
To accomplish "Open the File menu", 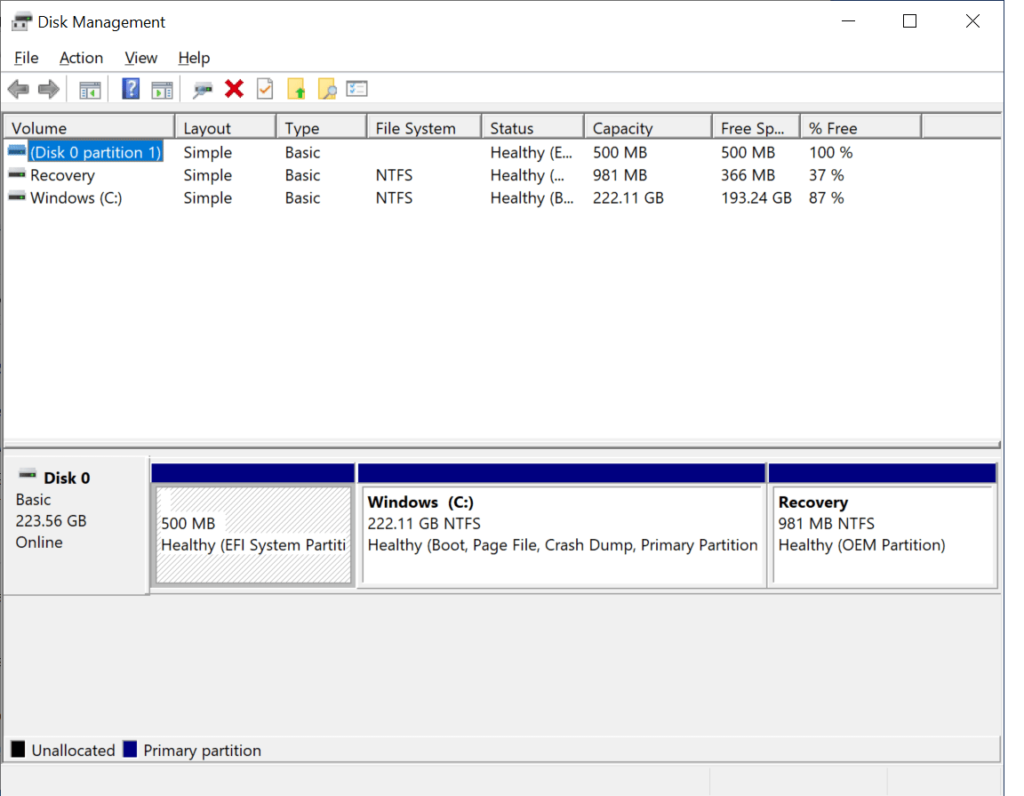I will (26, 58).
